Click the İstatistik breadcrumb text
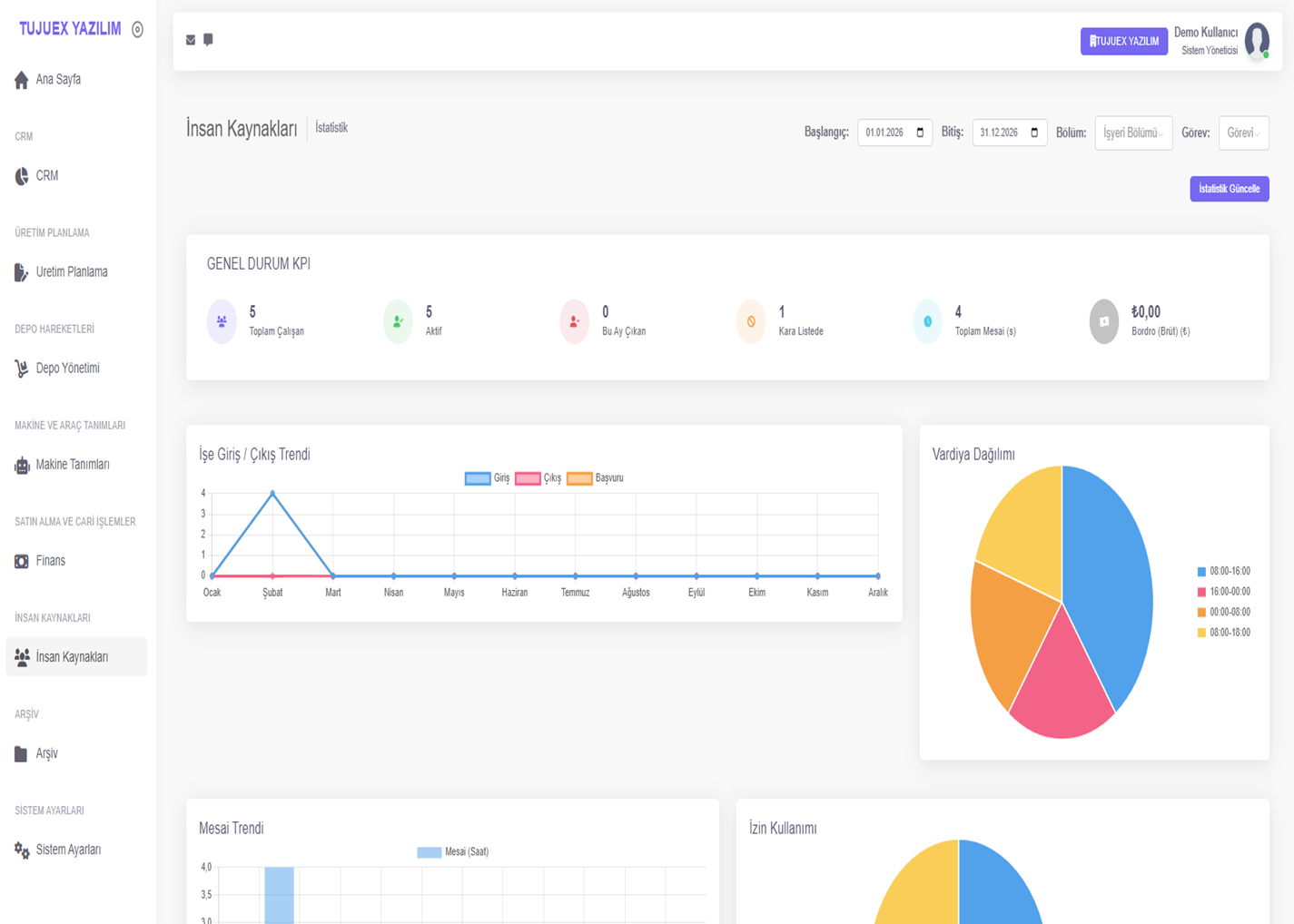This screenshot has width=1294, height=924. click(331, 128)
